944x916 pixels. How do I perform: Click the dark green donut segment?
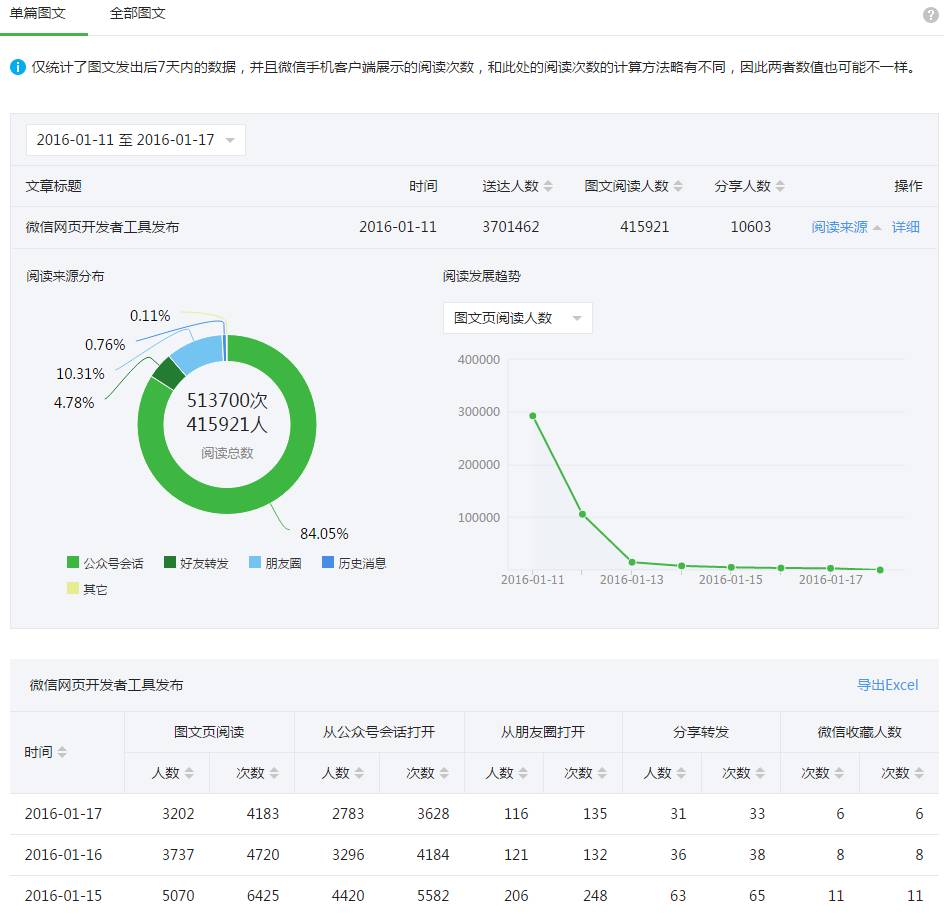click(169, 374)
